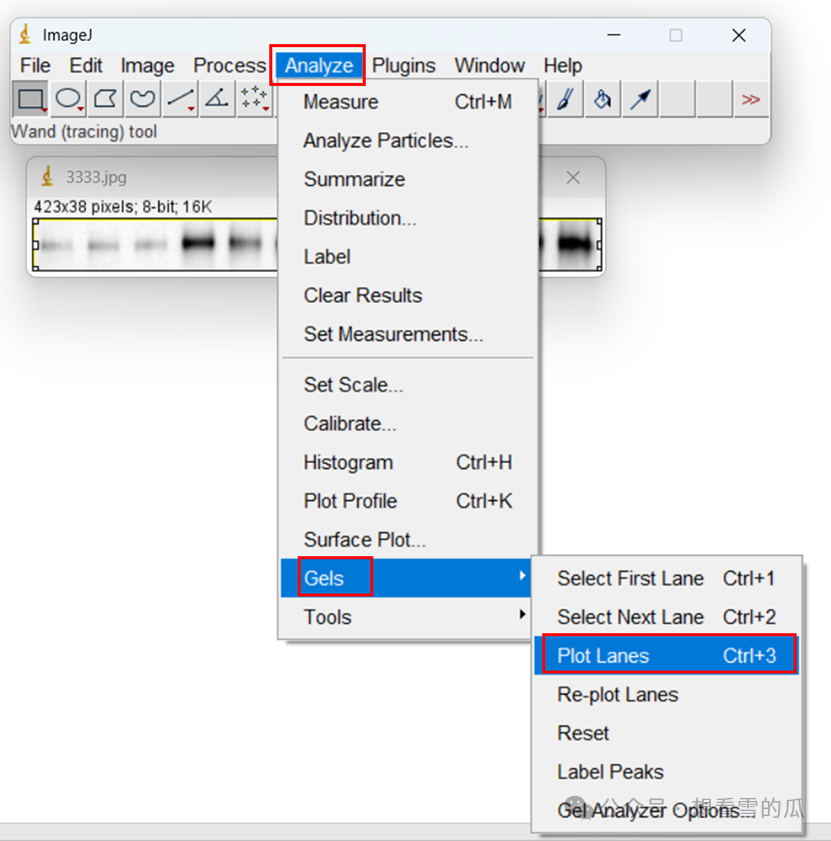
Task: Choose Select Next Lane
Action: [x=666, y=617]
